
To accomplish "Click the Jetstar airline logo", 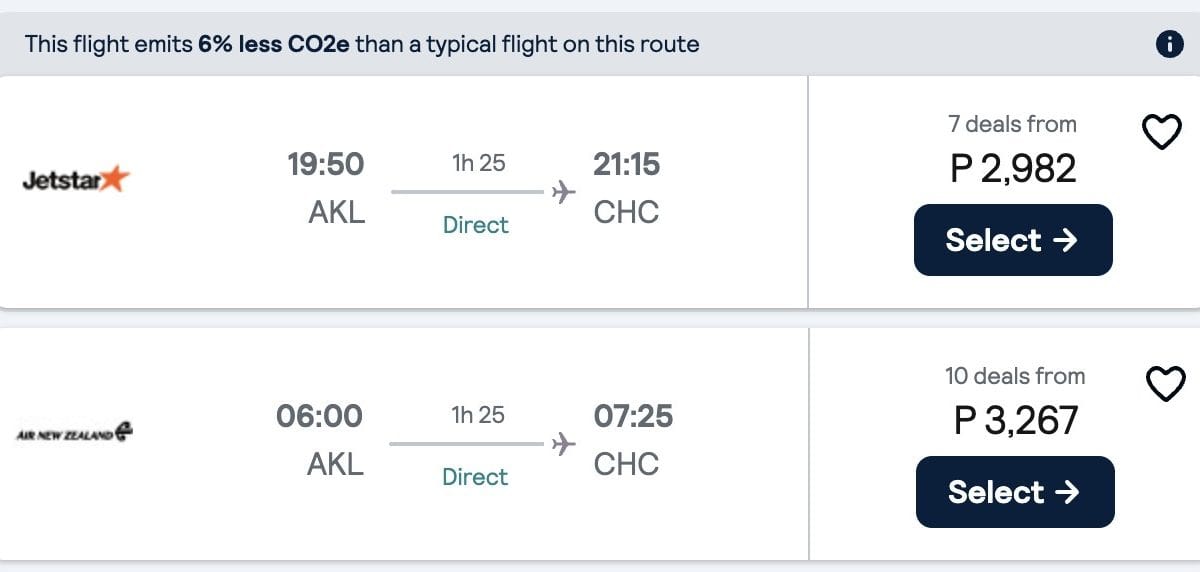I will click(x=76, y=181).
